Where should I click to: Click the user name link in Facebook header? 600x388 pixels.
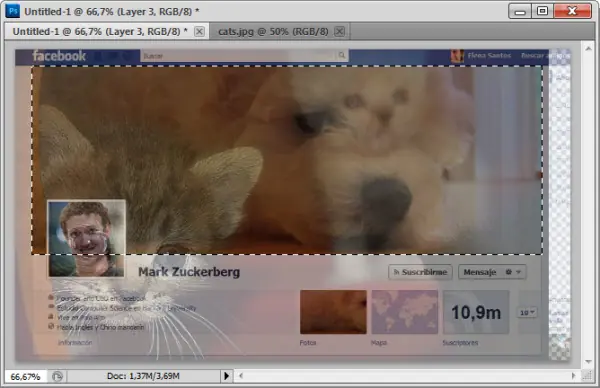tap(489, 55)
